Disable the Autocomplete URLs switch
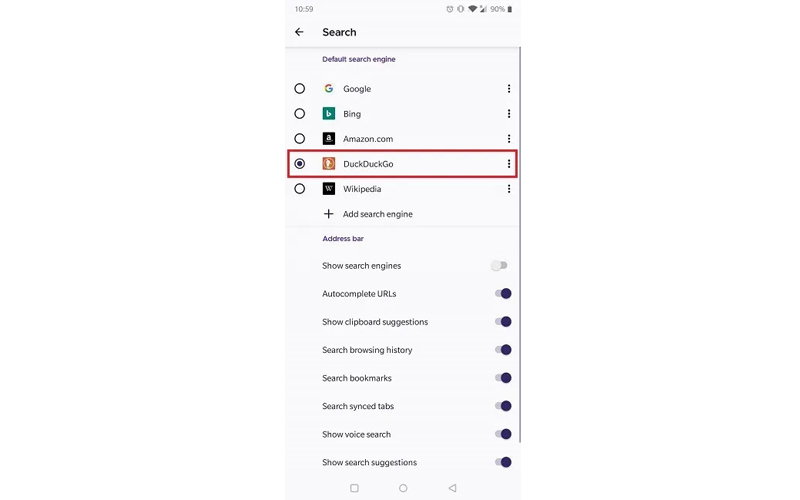 click(x=502, y=294)
